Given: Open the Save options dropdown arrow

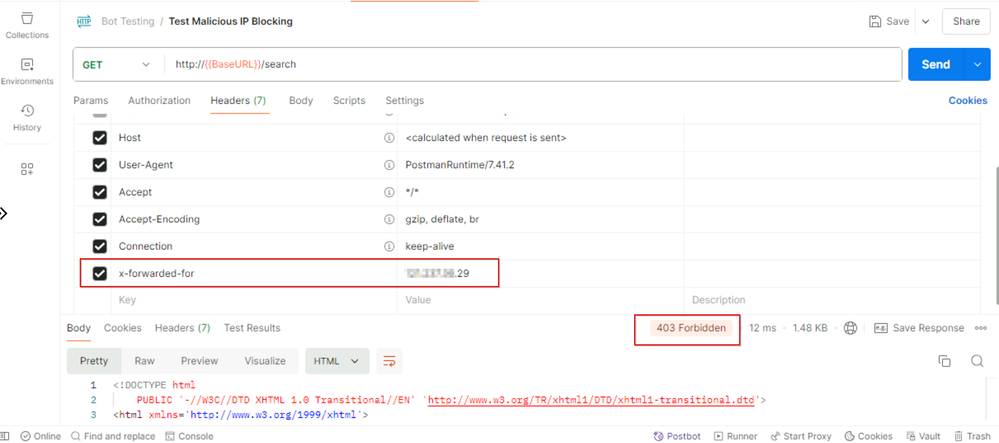Looking at the screenshot, I should [x=926, y=21].
